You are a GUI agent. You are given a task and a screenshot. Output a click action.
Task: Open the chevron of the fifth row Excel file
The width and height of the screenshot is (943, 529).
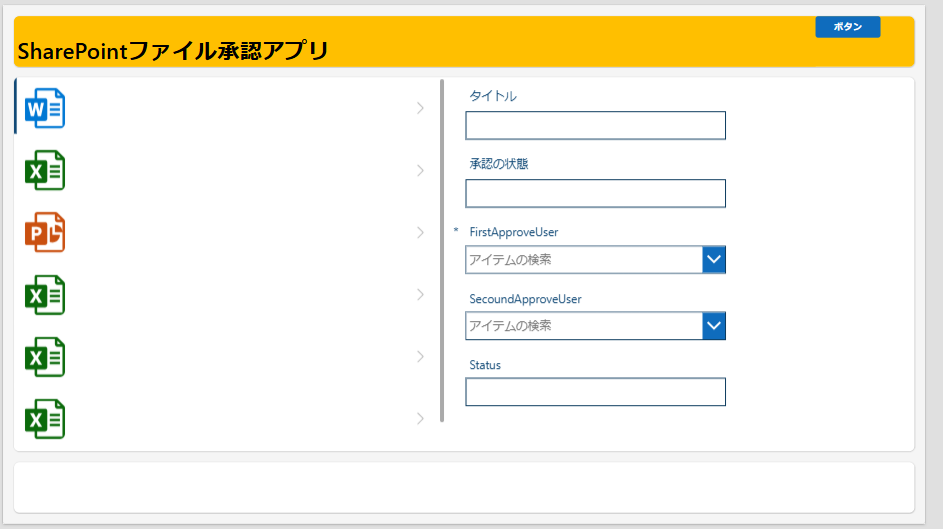pyautogui.click(x=420, y=356)
